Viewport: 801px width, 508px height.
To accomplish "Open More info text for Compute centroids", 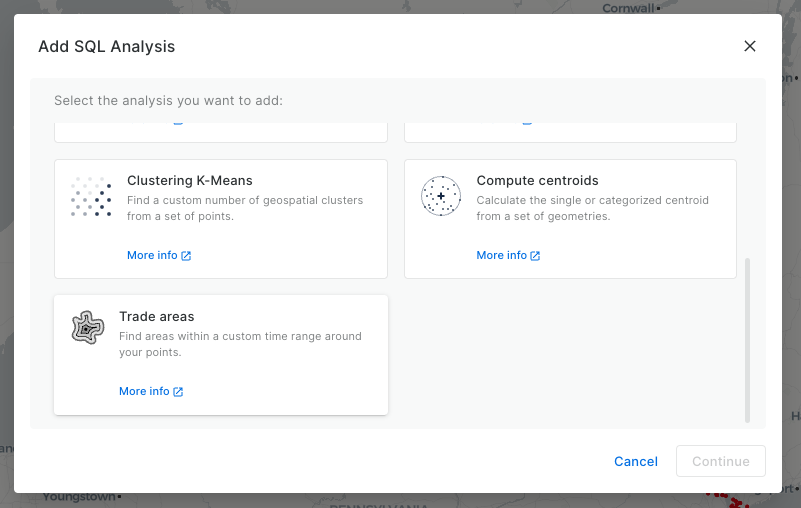I will point(502,256).
